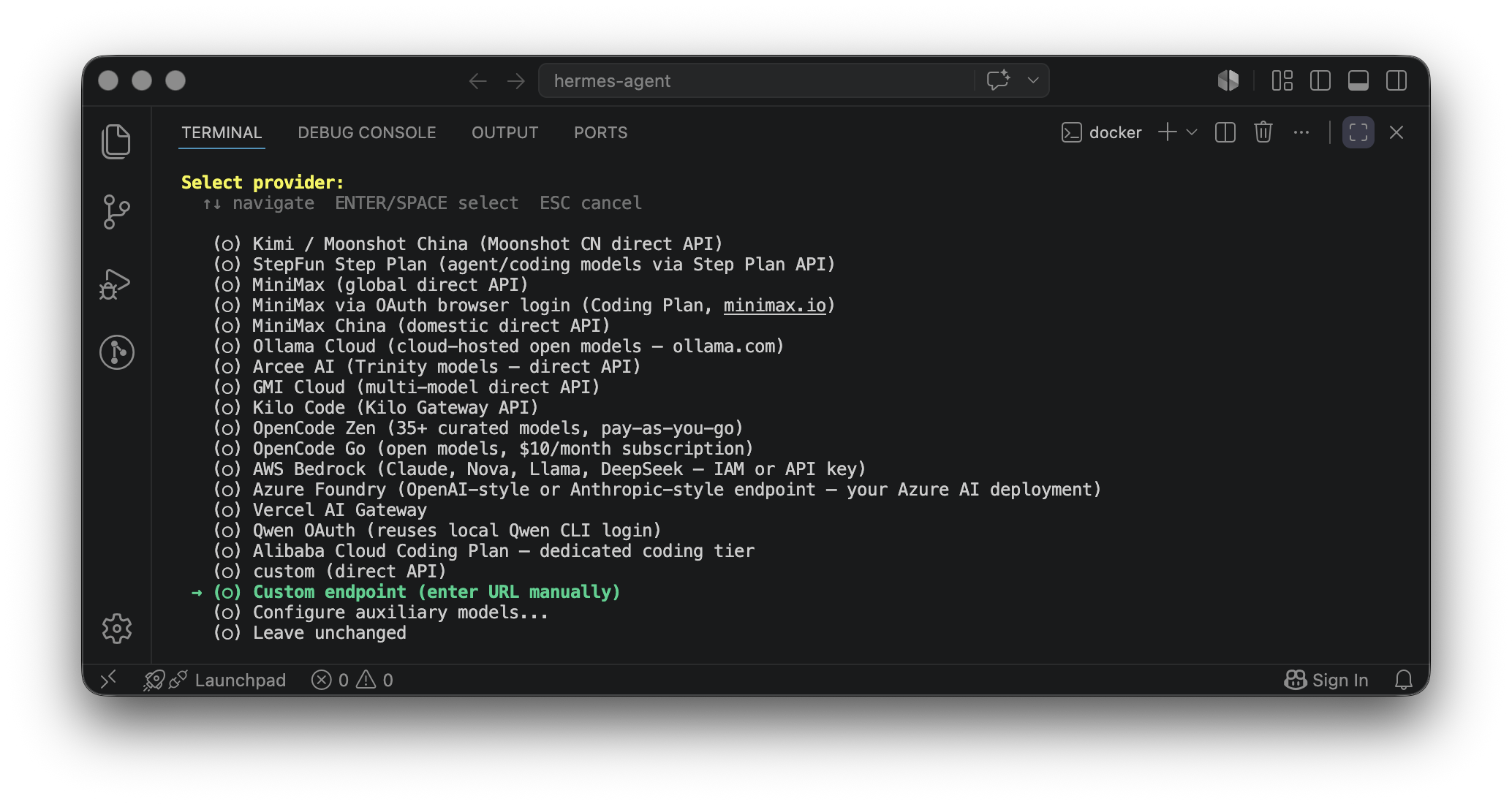Click the hermes-agent command center search box

tap(757, 80)
